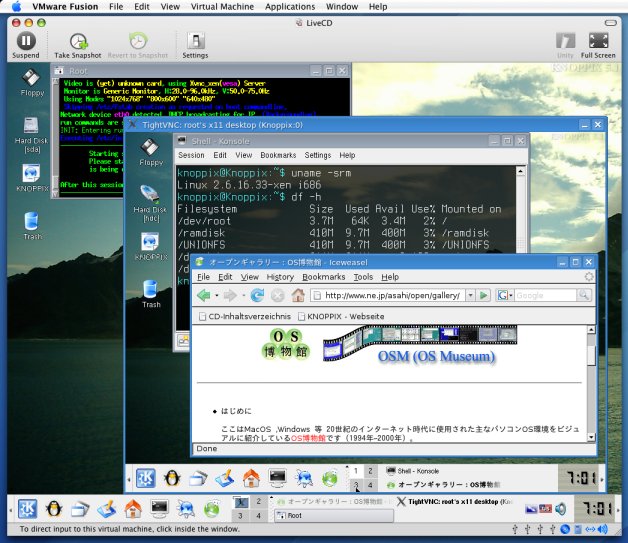Select Shell - Konsole task in inner taskbar
Screen dimensions: 628x543
pos(413,471)
